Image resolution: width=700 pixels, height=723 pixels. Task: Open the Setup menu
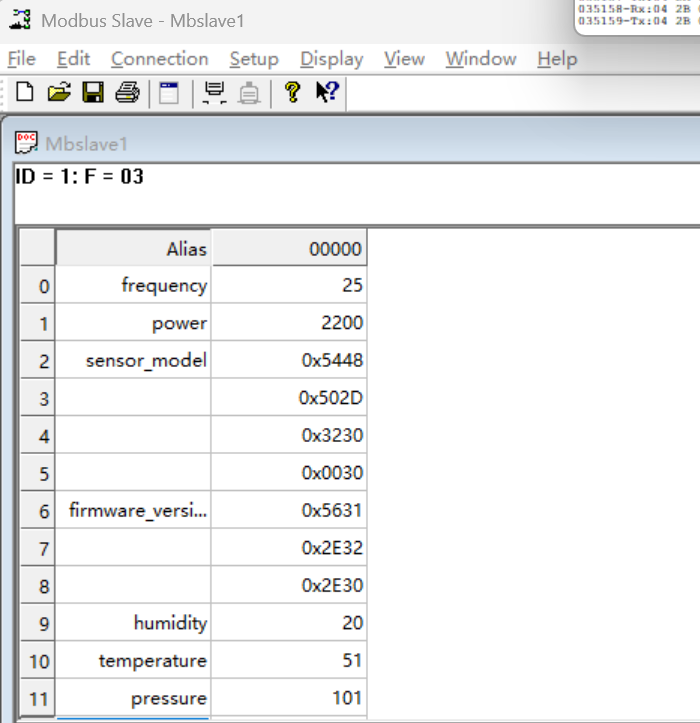(x=253, y=59)
